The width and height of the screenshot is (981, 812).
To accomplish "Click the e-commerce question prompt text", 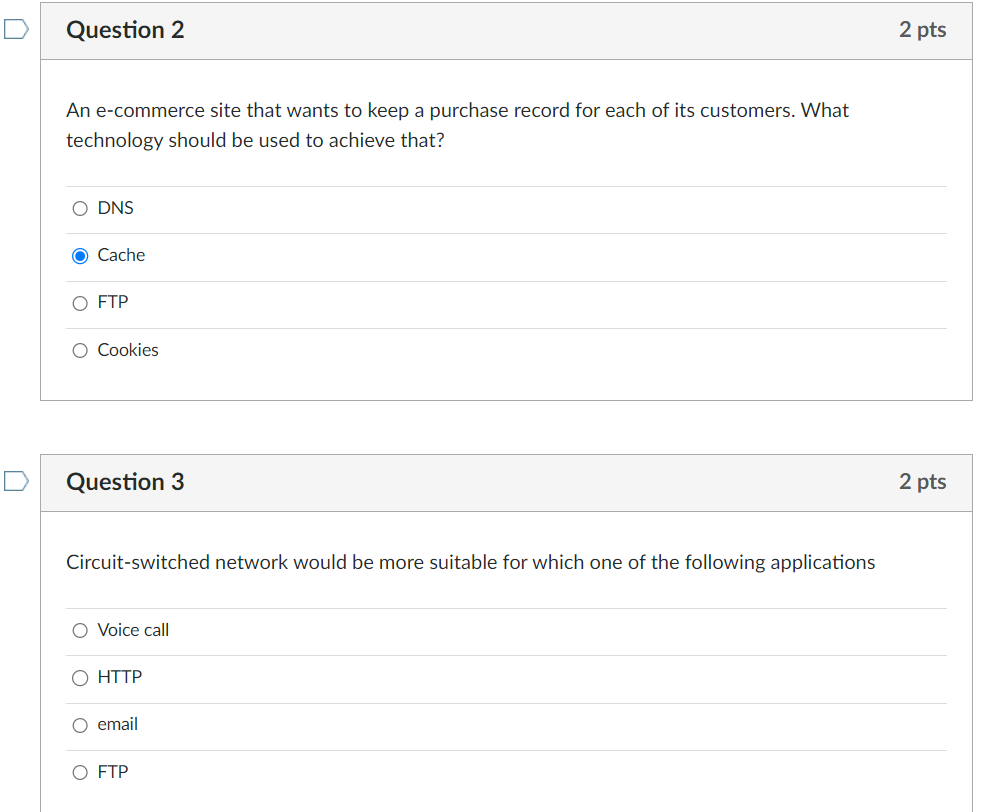I will 457,125.
